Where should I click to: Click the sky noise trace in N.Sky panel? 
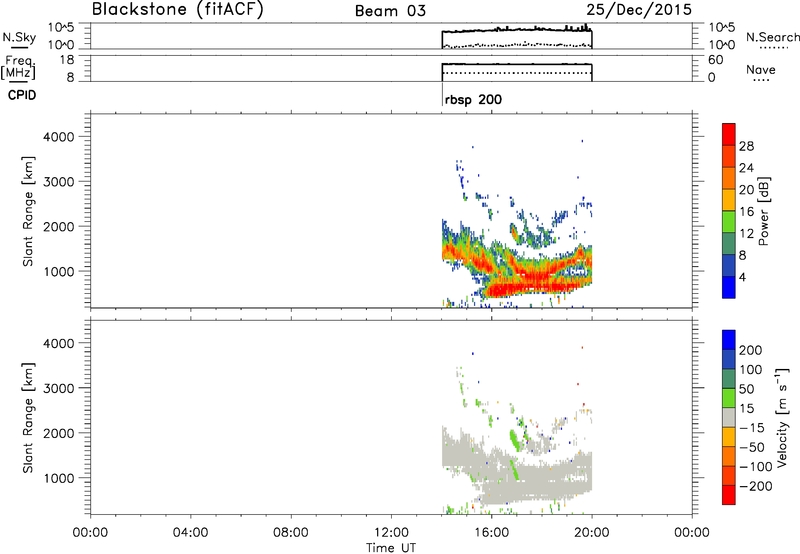click(x=516, y=30)
